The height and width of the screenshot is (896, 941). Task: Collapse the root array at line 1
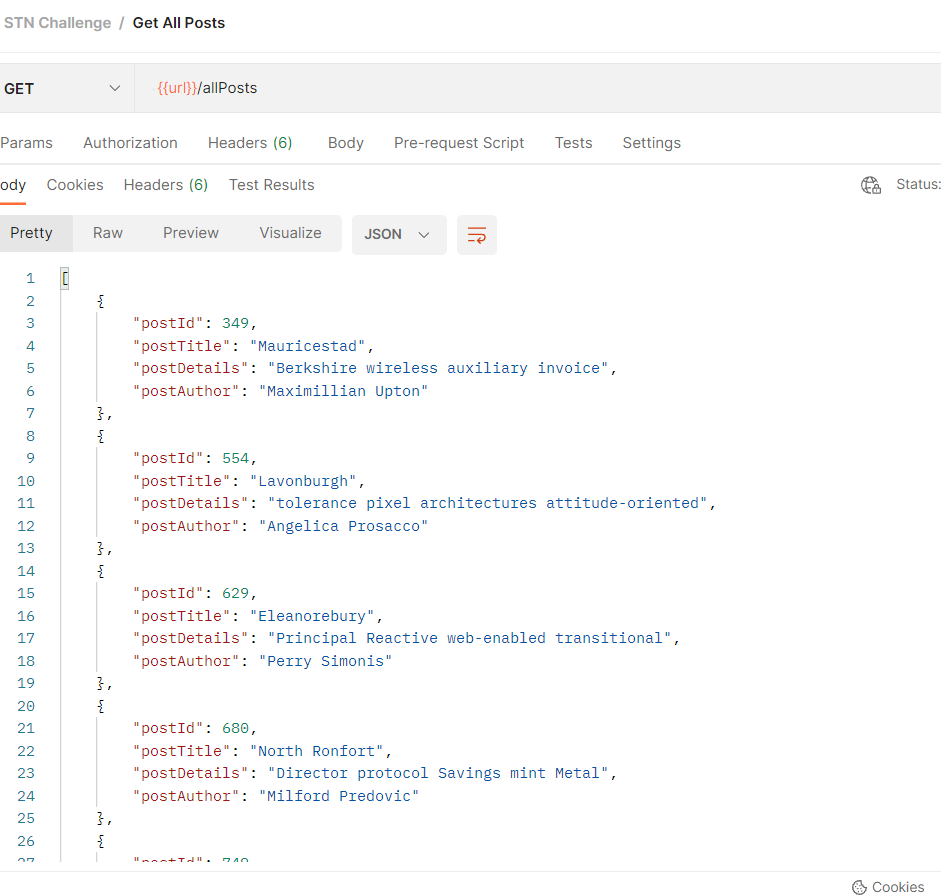click(65, 278)
